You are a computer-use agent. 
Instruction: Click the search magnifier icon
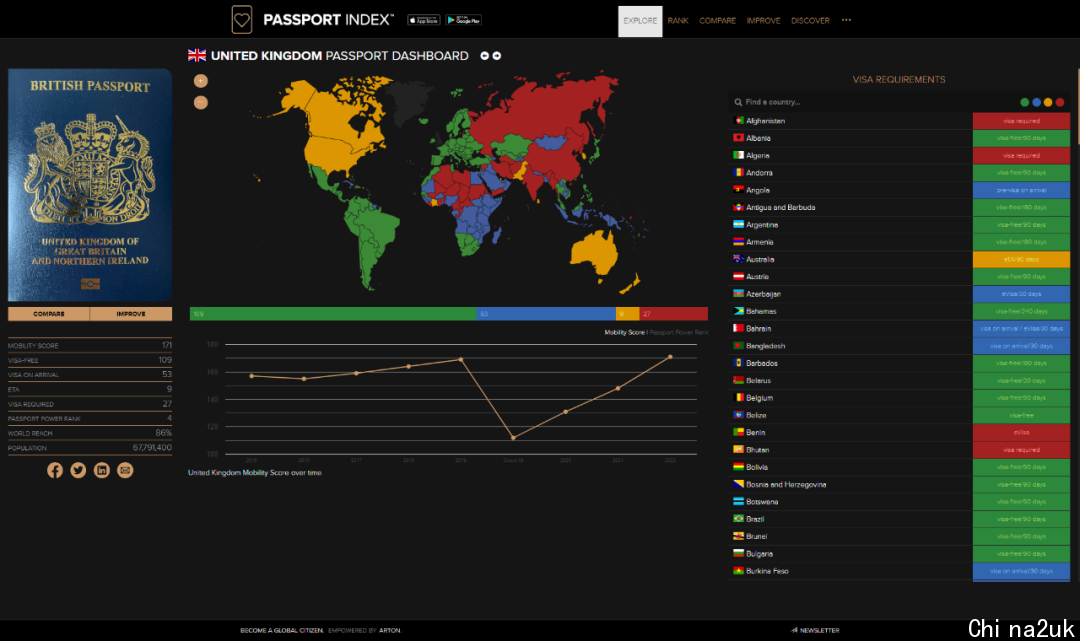point(738,102)
